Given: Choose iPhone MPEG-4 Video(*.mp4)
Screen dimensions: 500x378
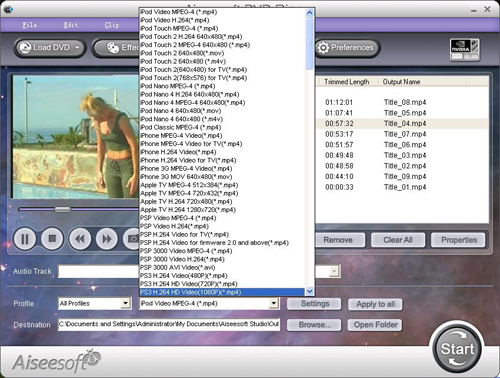Looking at the screenshot, I should (x=222, y=136).
